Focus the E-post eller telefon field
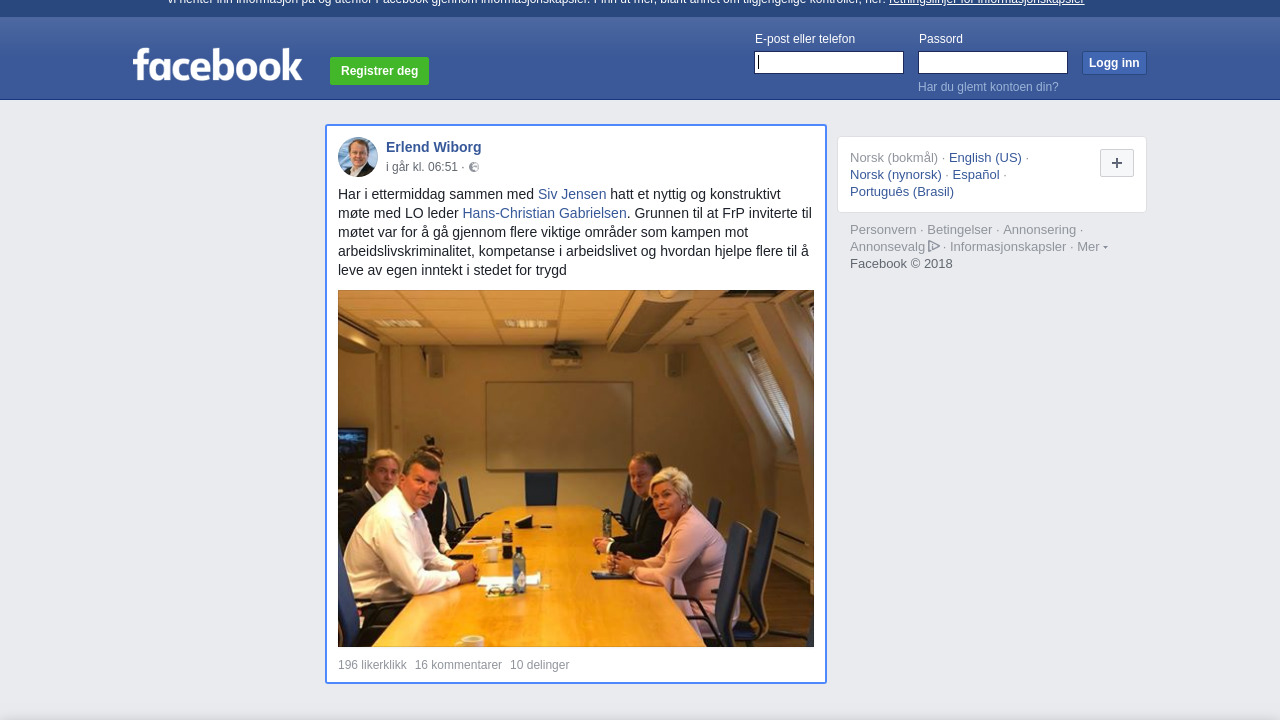The width and height of the screenshot is (1280, 720). [x=829, y=63]
